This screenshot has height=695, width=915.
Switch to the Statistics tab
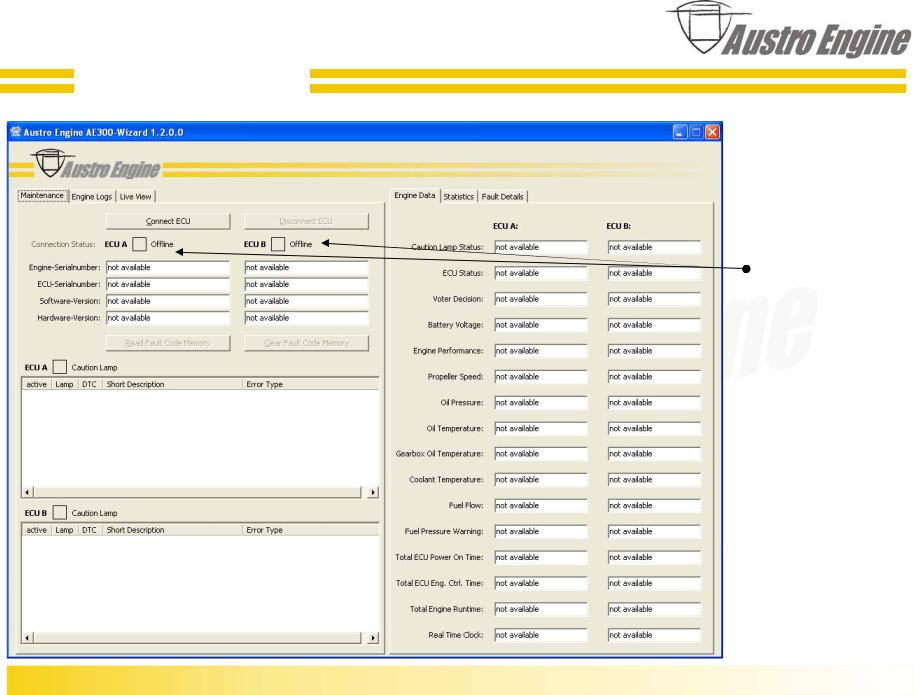click(459, 197)
